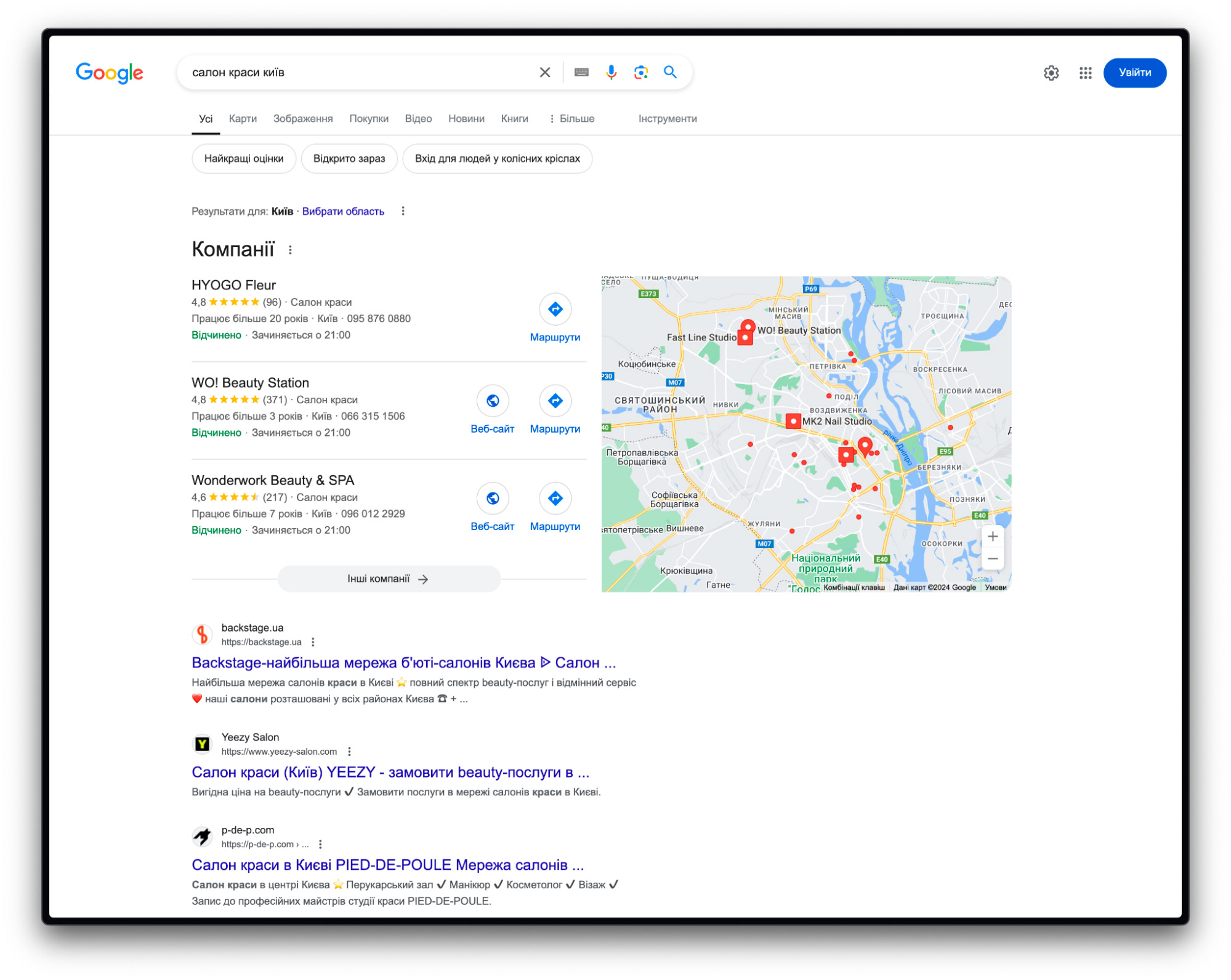Apply the Найкращі оцінки filter chip
1231x980 pixels.
(244, 159)
